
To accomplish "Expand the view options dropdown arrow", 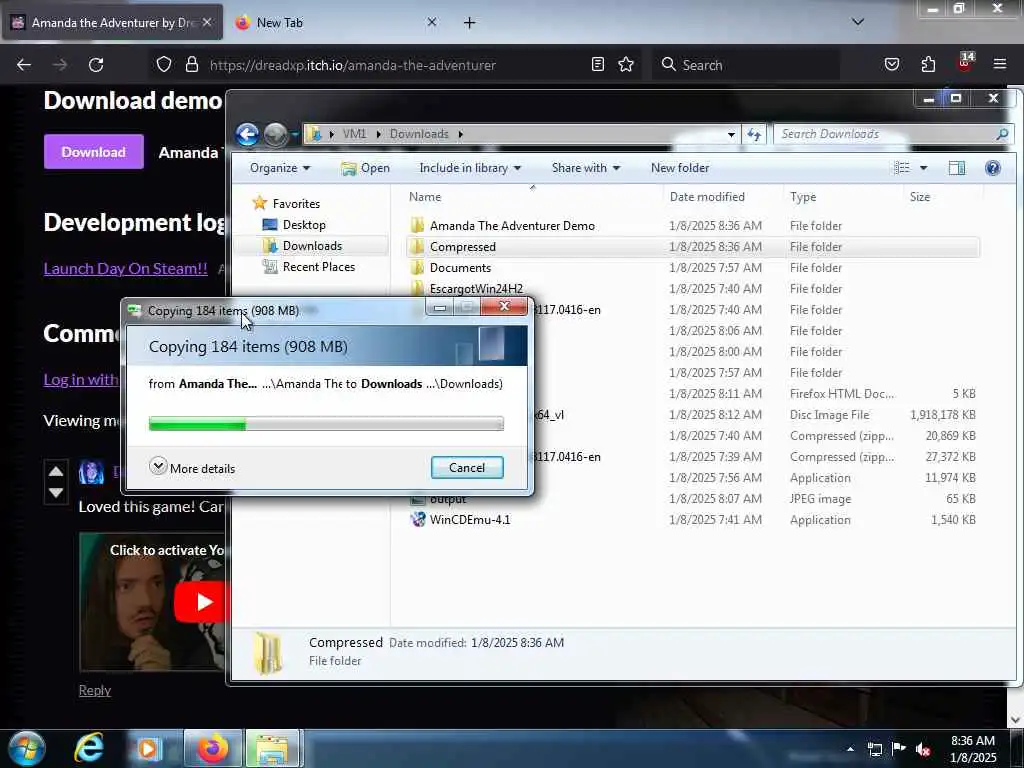I will pyautogui.click(x=923, y=168).
